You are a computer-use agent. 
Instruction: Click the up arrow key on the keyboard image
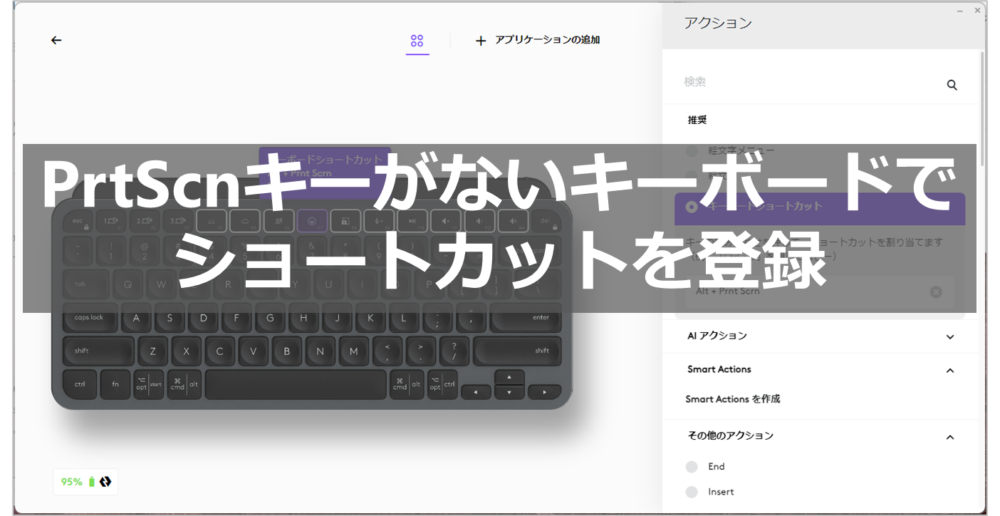(509, 377)
